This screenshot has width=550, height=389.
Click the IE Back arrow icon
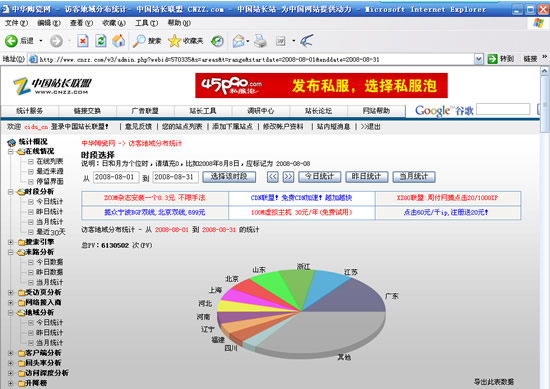[11, 41]
